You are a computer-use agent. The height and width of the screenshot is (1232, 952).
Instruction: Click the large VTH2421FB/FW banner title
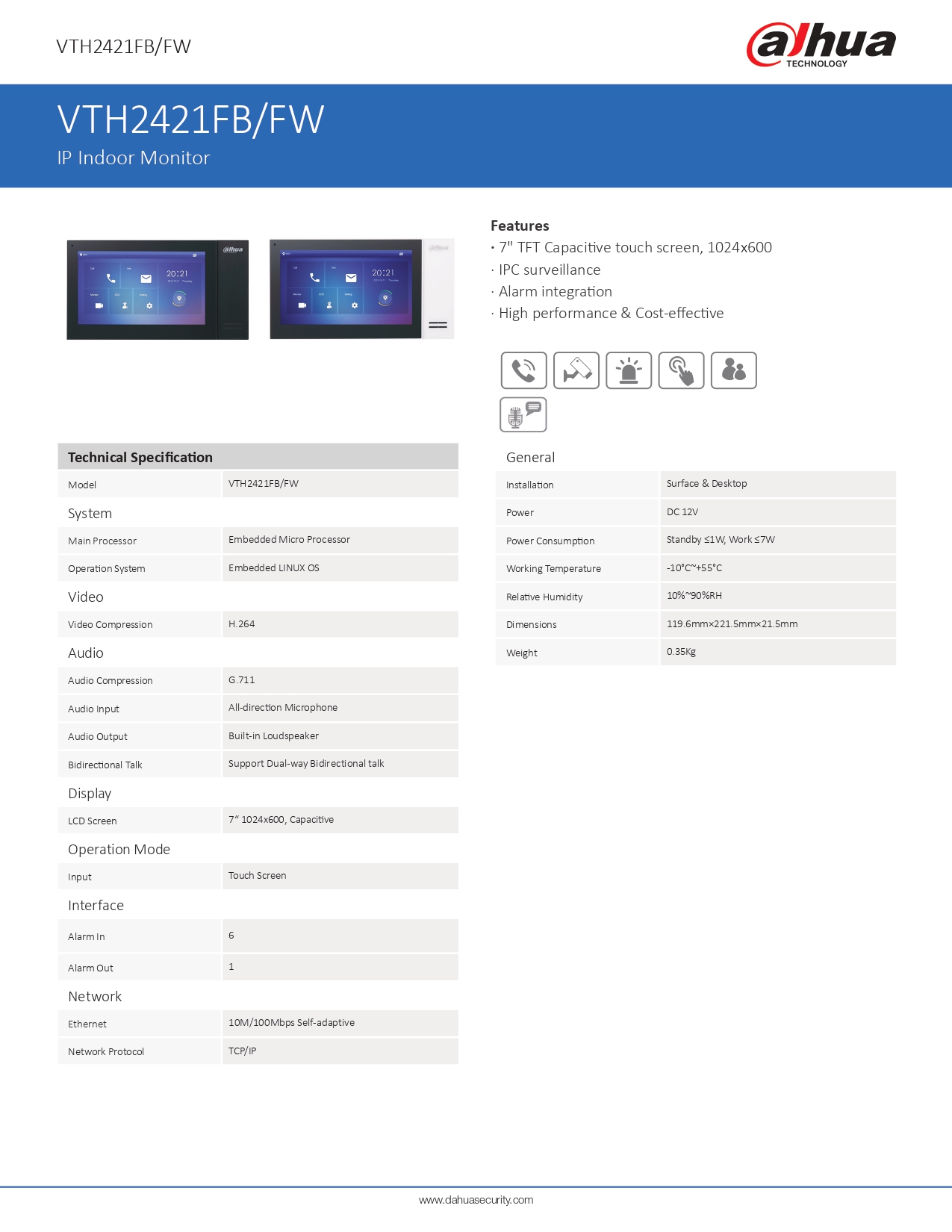pyautogui.click(x=190, y=119)
